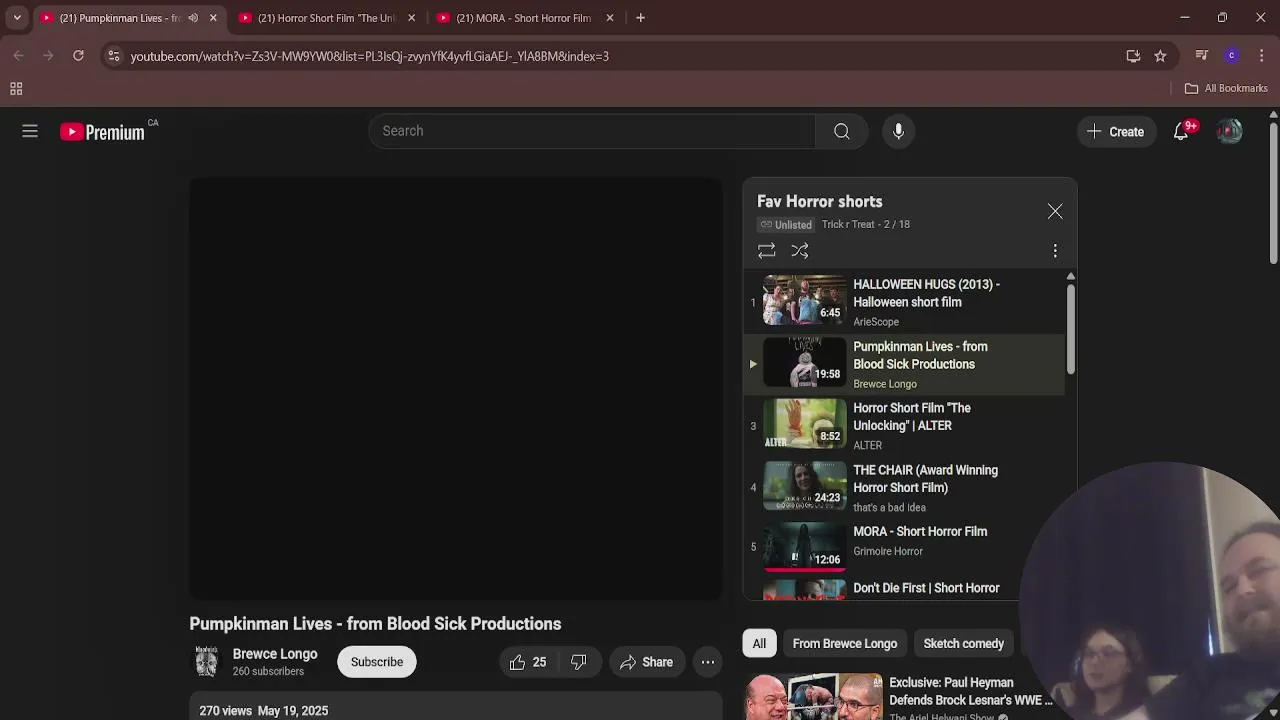This screenshot has height=720, width=1280.
Task: Open the Fav Horror shorts playlist title
Action: [x=819, y=202]
